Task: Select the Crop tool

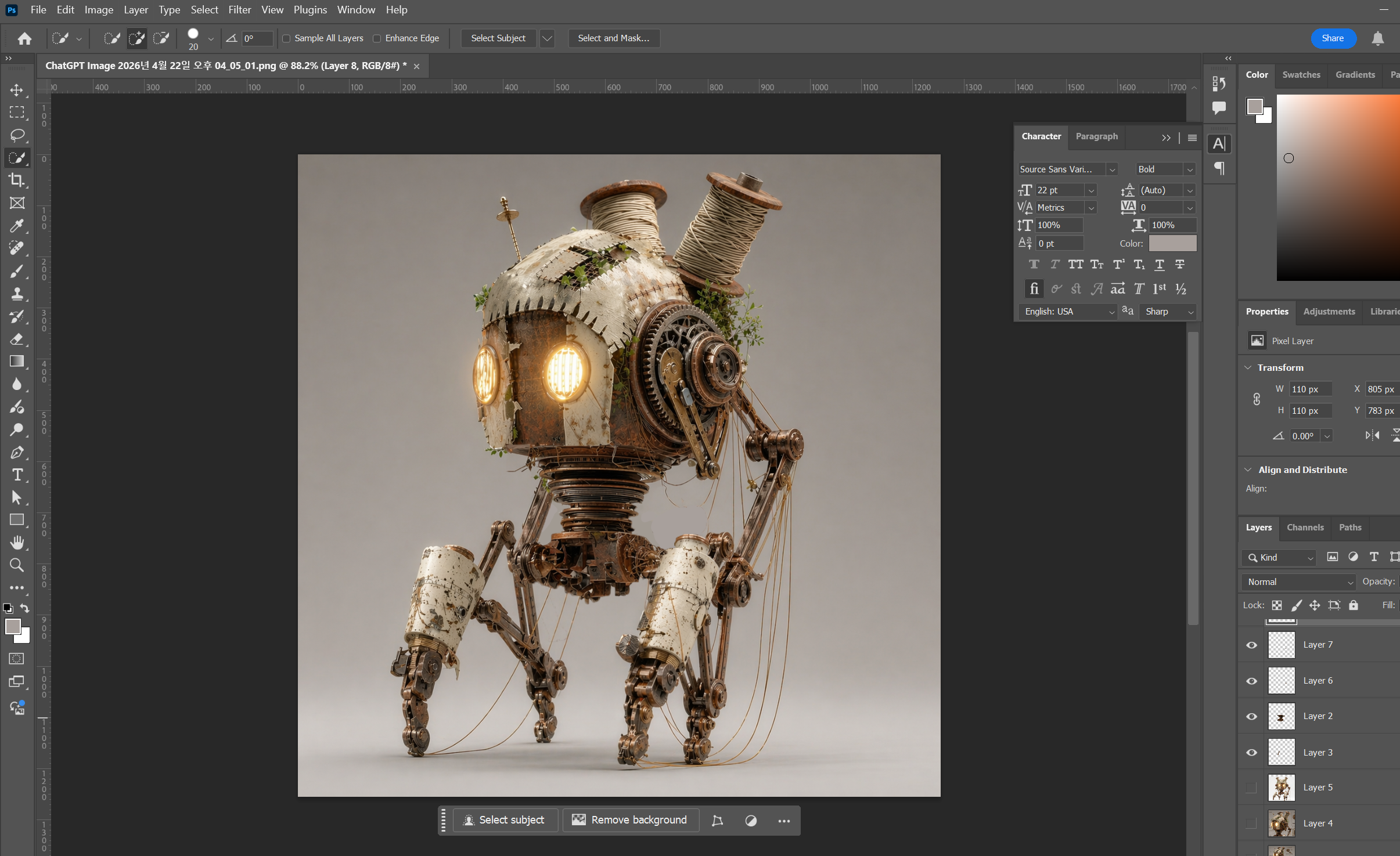Action: [17, 180]
